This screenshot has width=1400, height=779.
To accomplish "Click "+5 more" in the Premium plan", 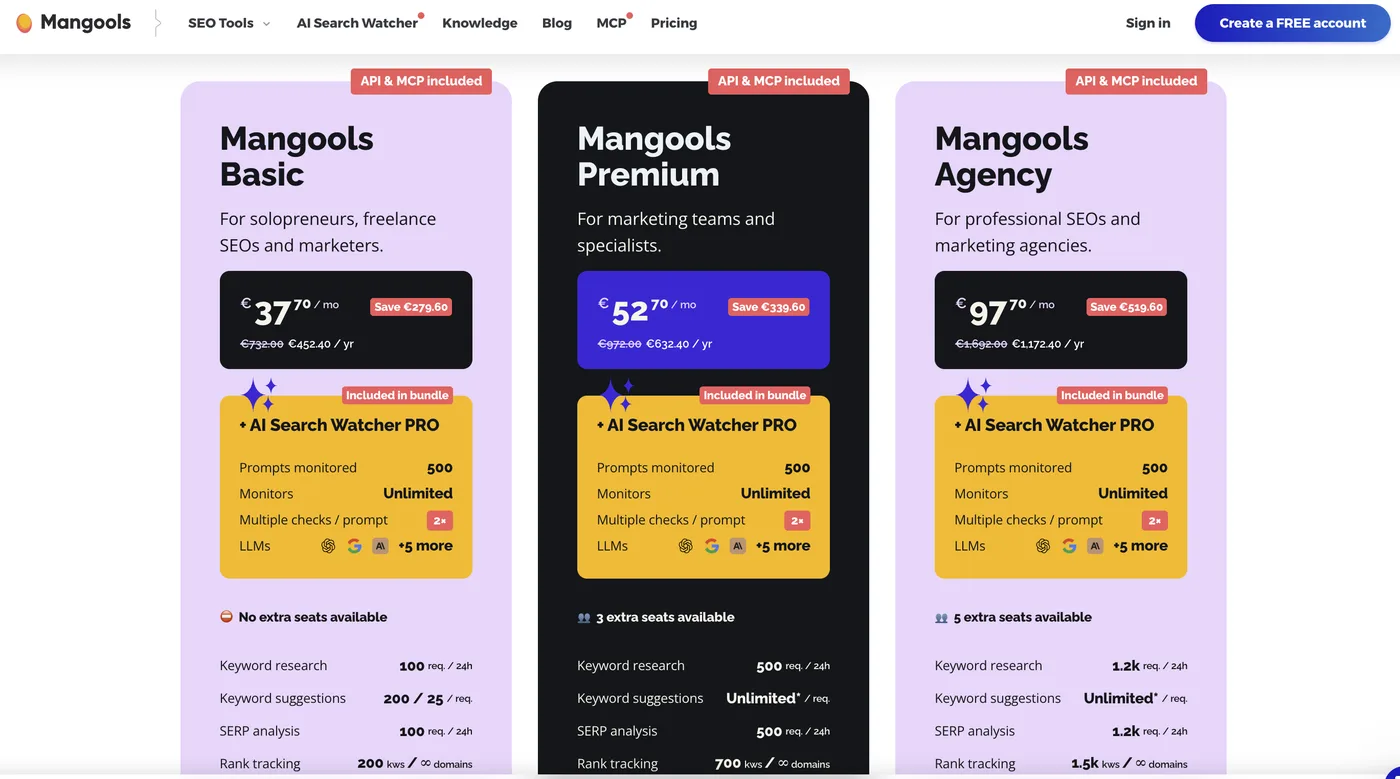I will click(x=783, y=546).
